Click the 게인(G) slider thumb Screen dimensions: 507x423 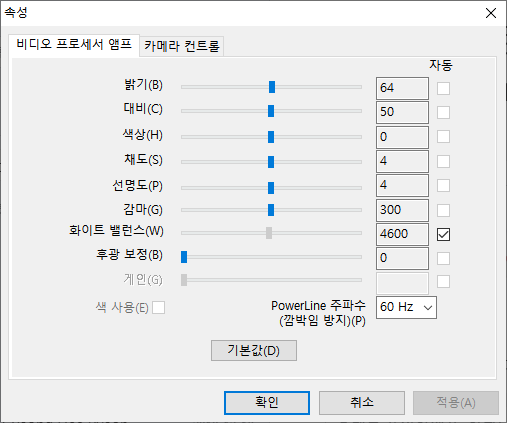click(184, 280)
